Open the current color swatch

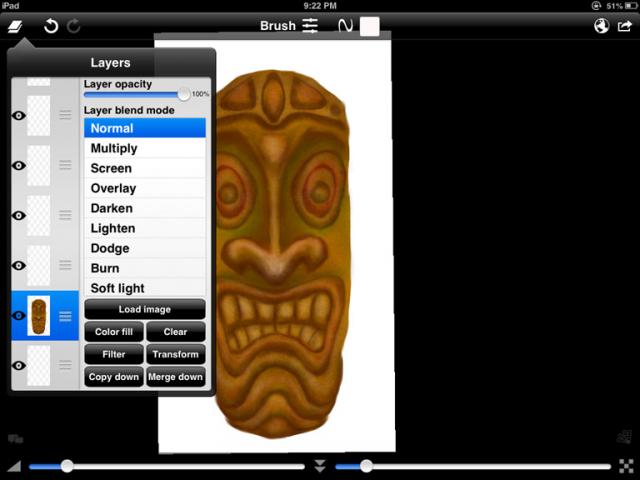pyautogui.click(x=370, y=26)
